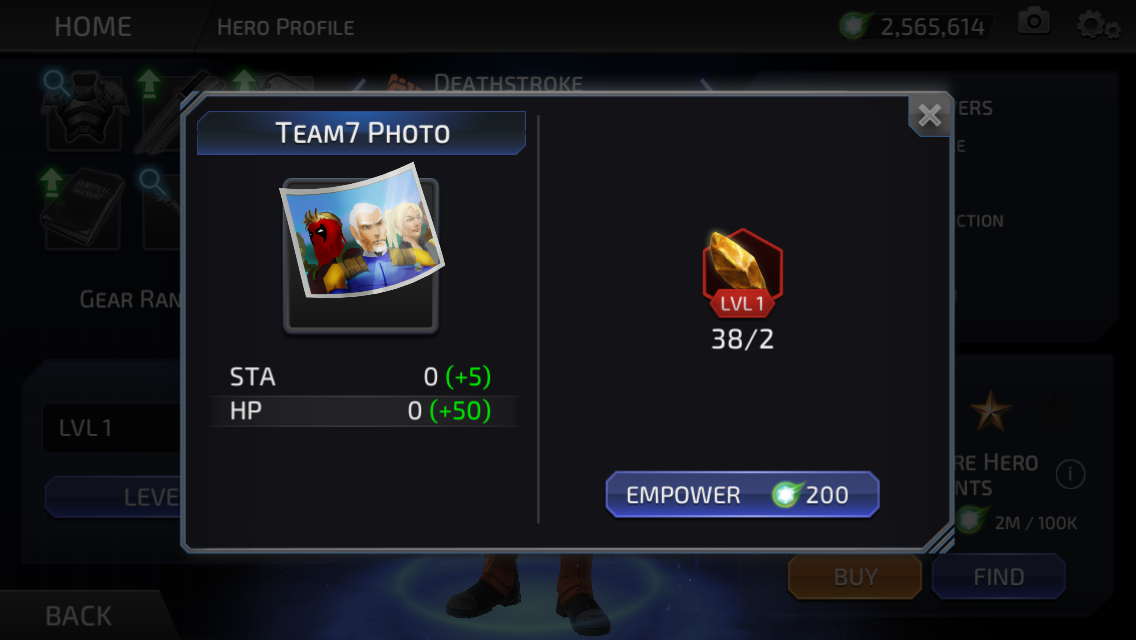1136x640 pixels.
Task: Select the armor chest gear slot
Action: [x=84, y=110]
